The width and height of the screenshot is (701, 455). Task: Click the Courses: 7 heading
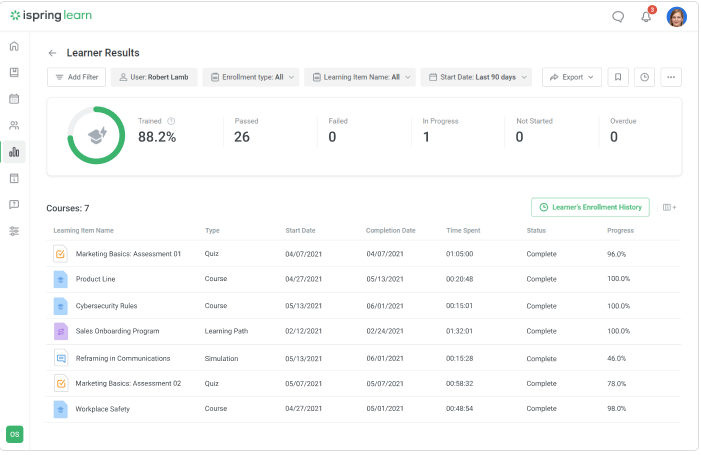click(x=68, y=208)
